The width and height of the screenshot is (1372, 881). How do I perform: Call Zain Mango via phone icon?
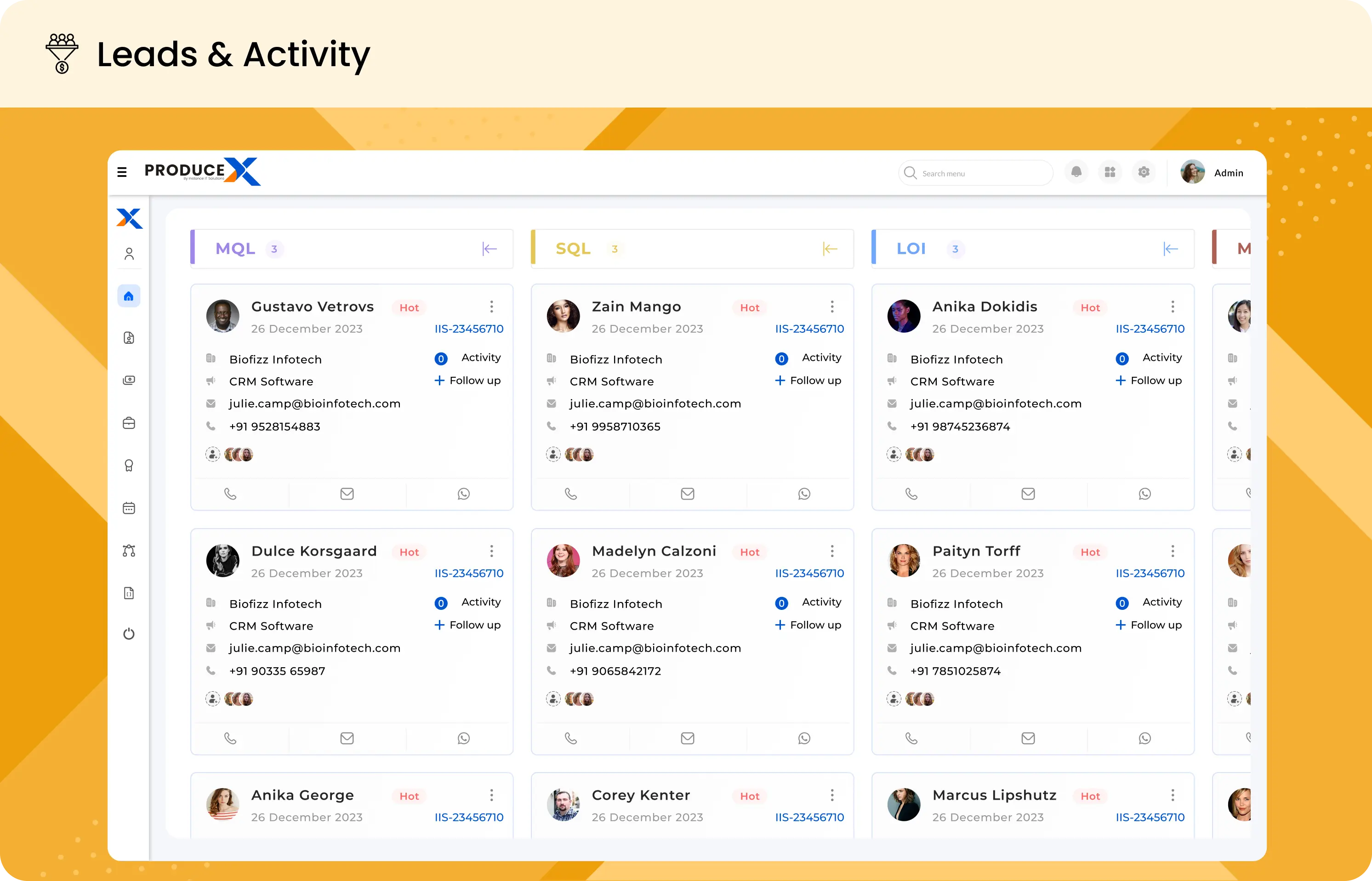click(x=570, y=494)
